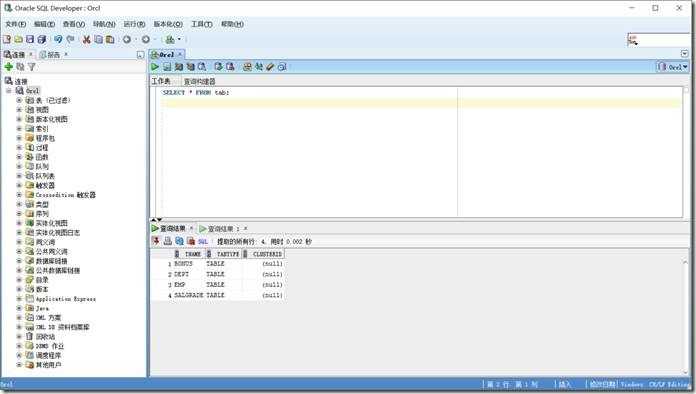Viewport: 696px width, 394px height.
Task: Click the Autotrace icon in the worksheet toolbar
Action: 190,67
